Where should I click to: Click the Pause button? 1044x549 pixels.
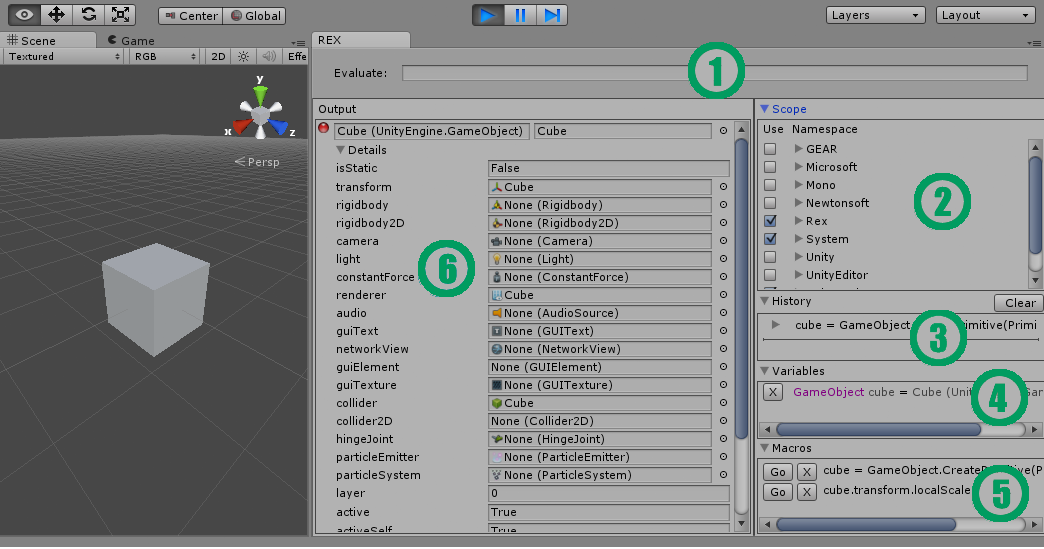click(x=520, y=15)
